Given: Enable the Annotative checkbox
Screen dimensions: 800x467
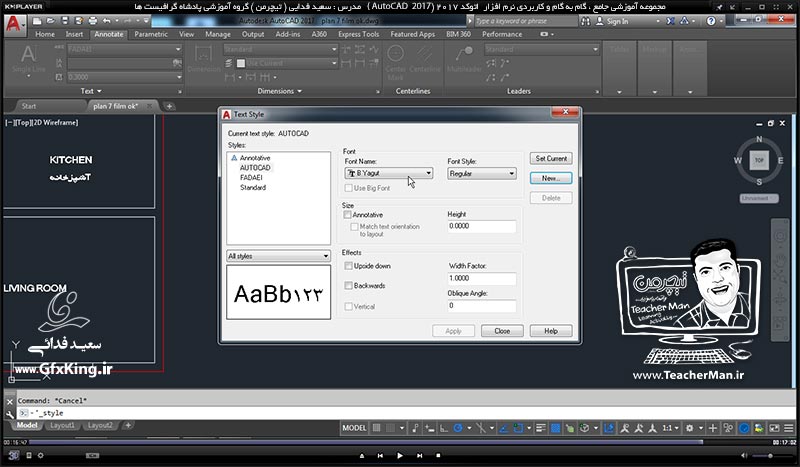Looking at the screenshot, I should point(348,215).
